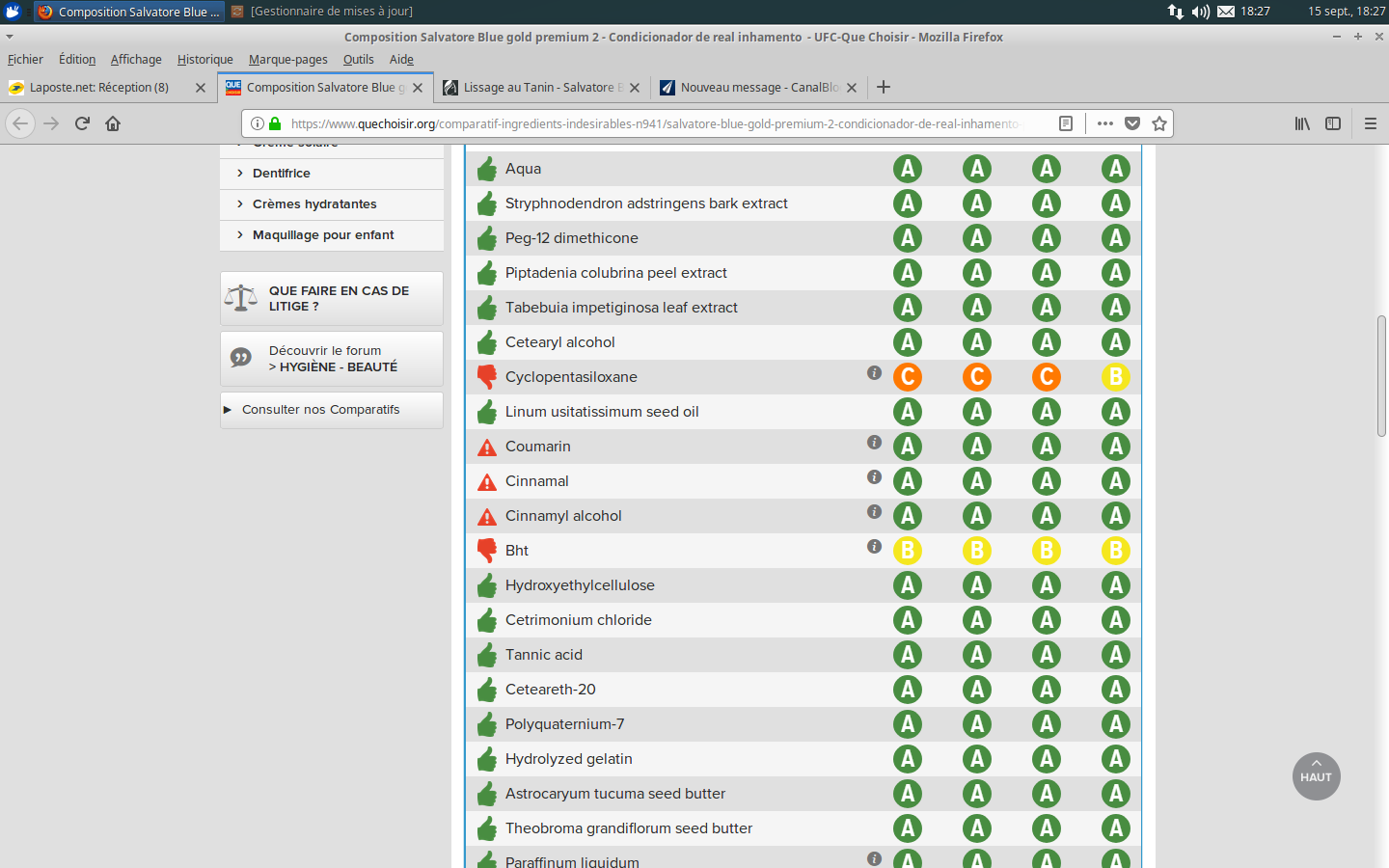Viewport: 1389px width, 868px height.
Task: Click the HAUT back-to-top button
Action: click(x=1316, y=776)
